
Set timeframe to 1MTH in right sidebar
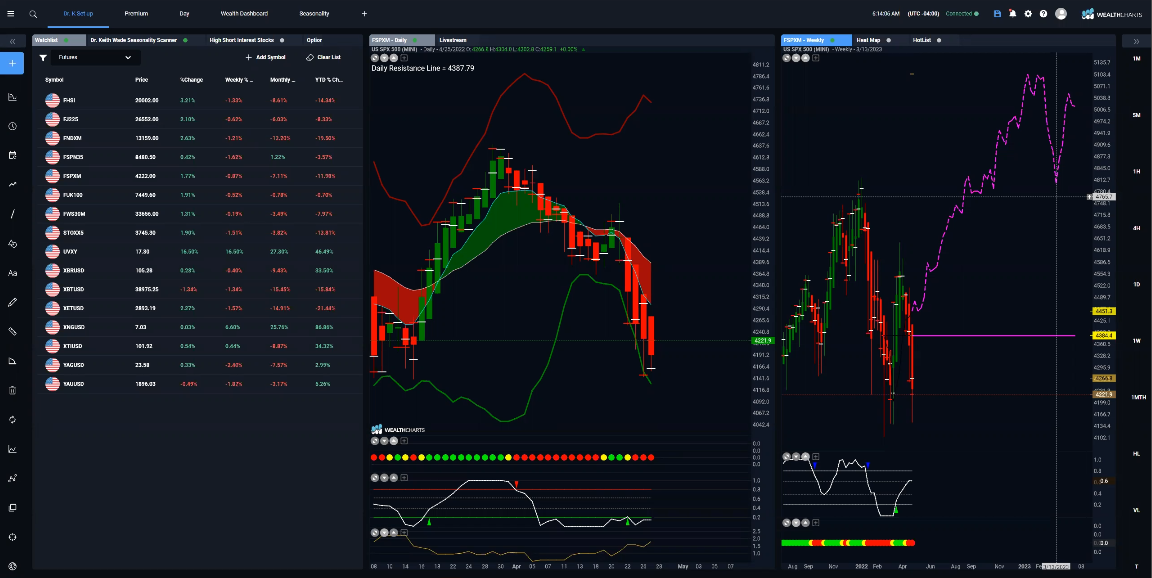(1136, 397)
